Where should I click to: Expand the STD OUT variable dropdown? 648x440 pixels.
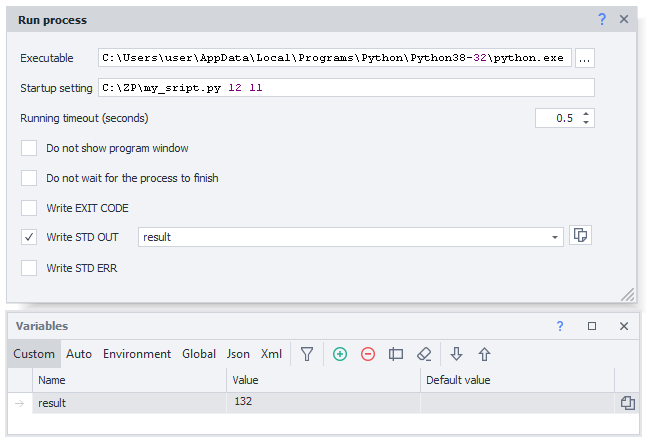click(555, 237)
